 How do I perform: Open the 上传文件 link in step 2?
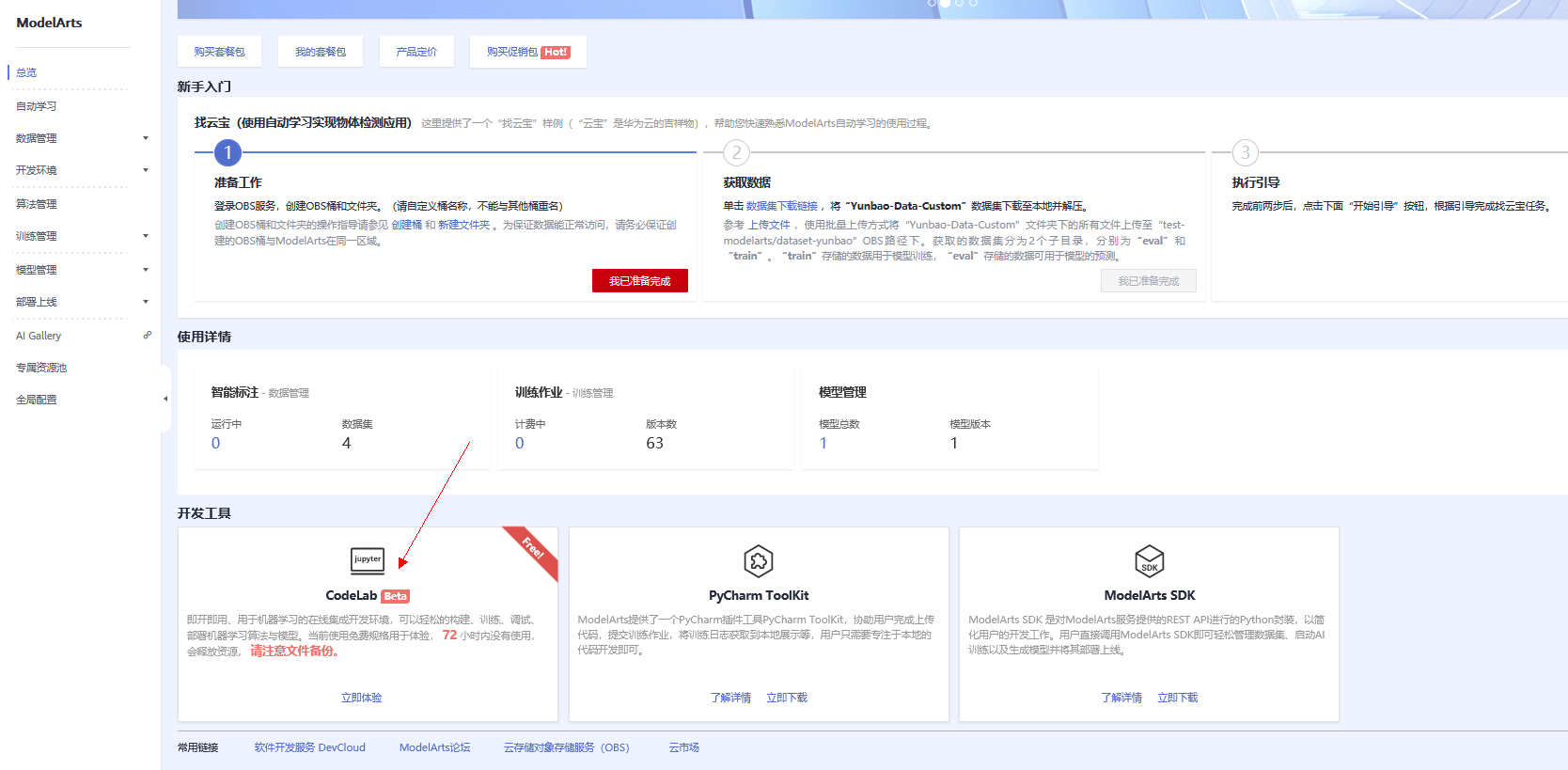tap(769, 225)
